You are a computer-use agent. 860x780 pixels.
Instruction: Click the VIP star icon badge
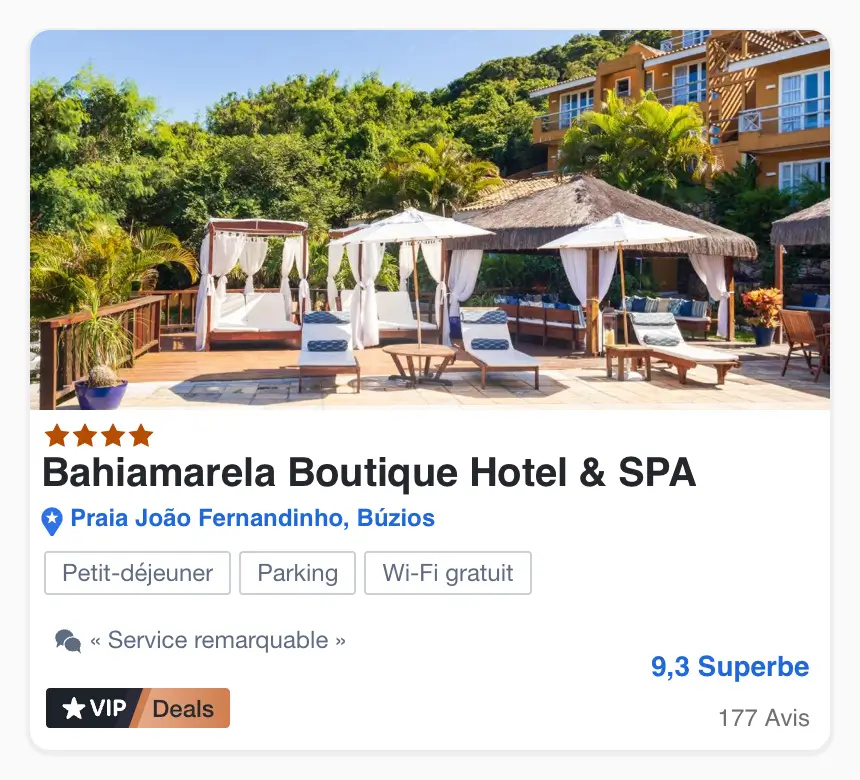[x=73, y=708]
